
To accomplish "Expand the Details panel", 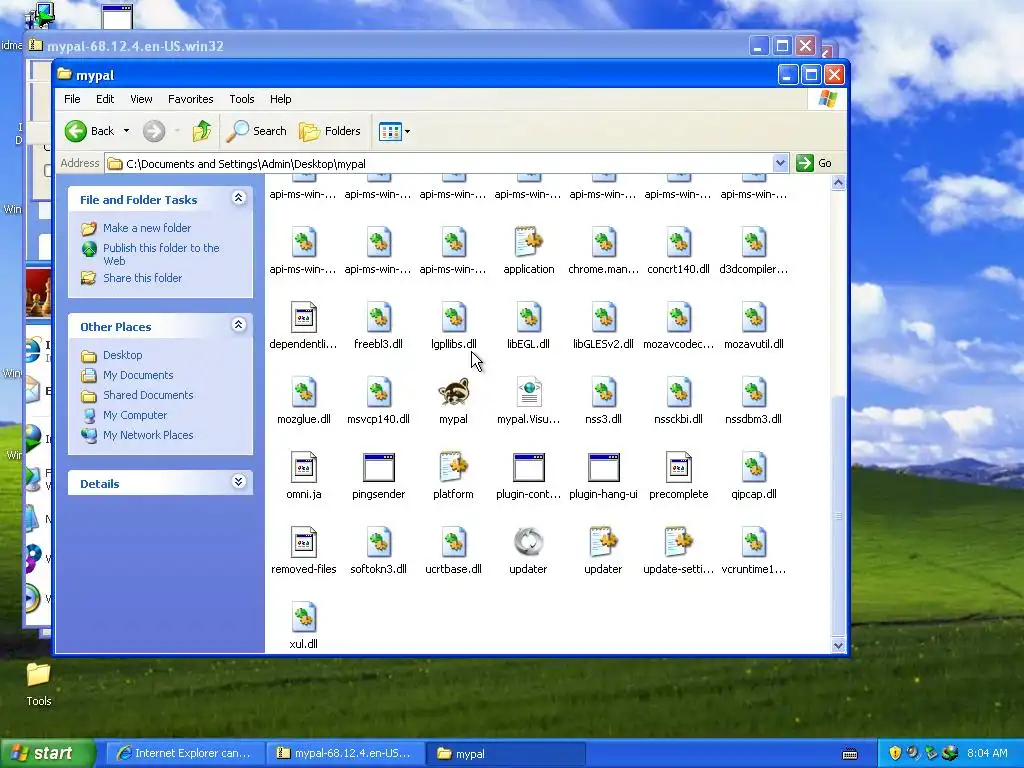I will point(238,482).
